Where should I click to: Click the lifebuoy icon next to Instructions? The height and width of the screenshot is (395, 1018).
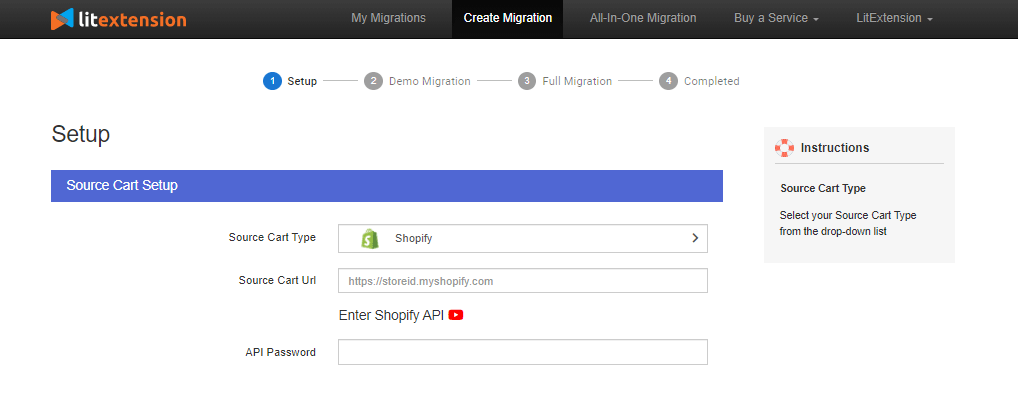[784, 148]
